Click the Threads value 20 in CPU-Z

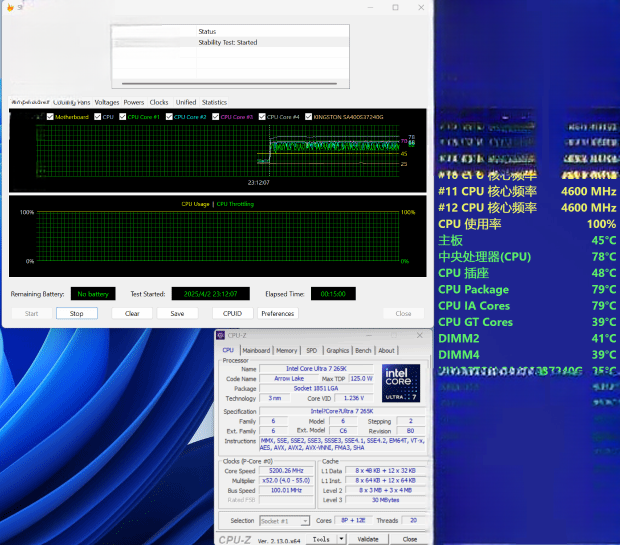pyautogui.click(x=414, y=520)
